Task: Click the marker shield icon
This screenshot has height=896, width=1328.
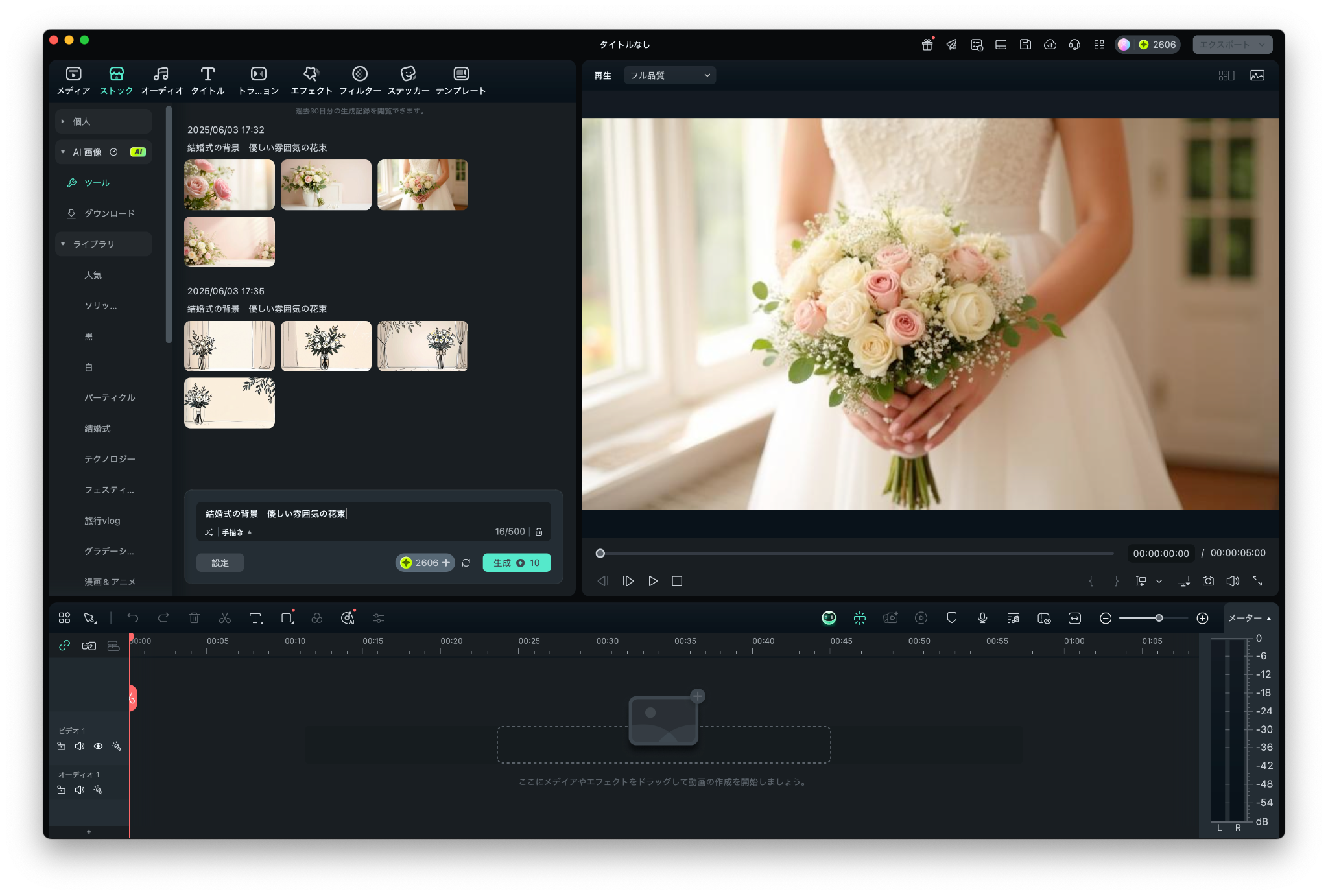Action: pos(952,618)
